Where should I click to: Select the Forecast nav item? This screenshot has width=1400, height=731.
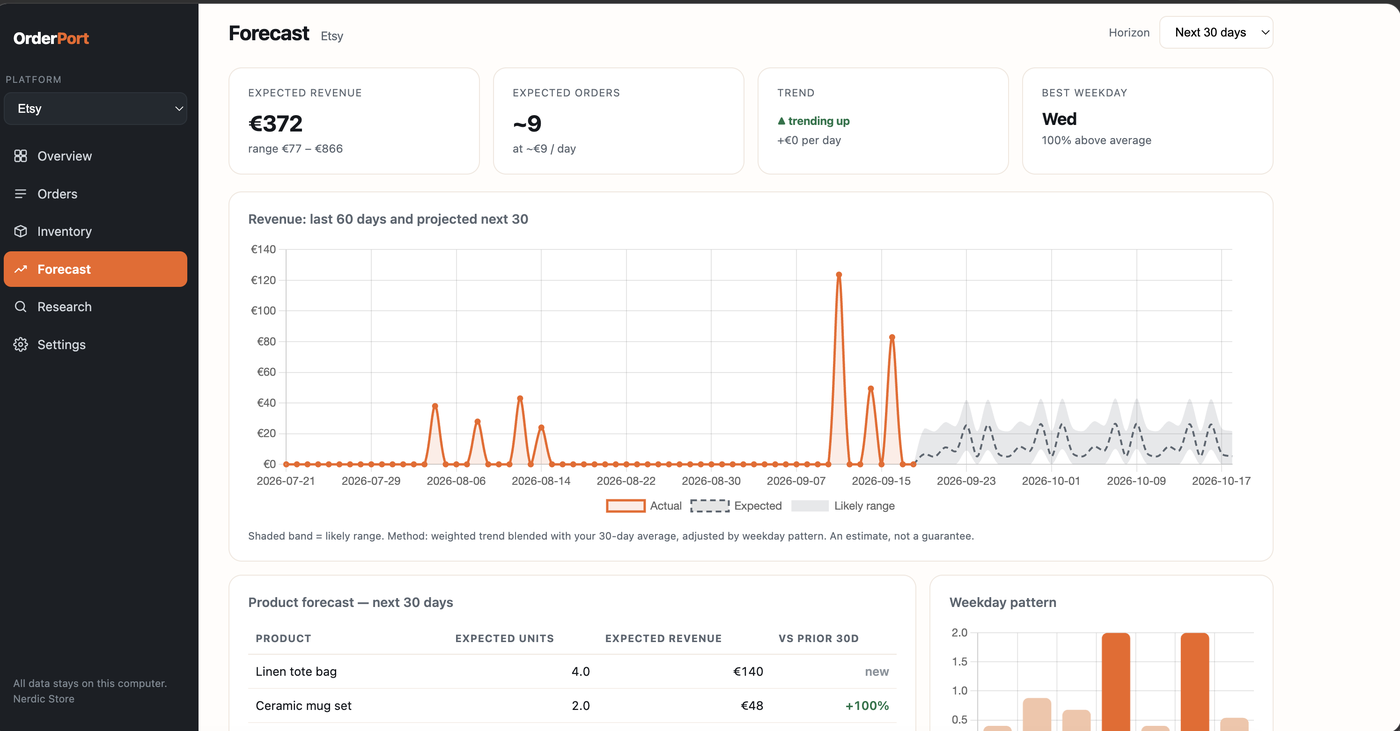pos(95,269)
